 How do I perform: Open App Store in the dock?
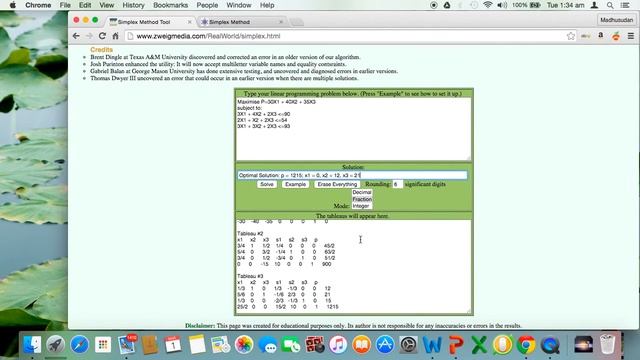tap(385, 344)
